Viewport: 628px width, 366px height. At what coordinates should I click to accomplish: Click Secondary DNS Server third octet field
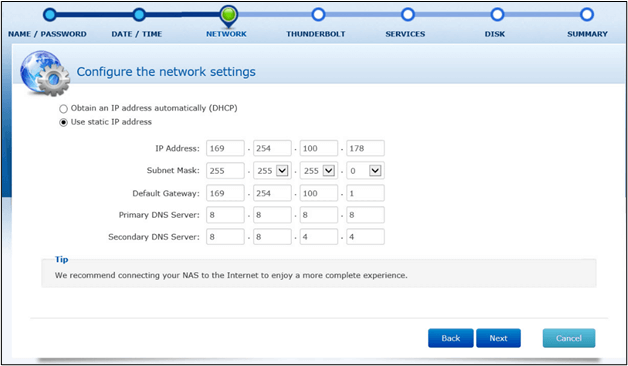point(318,237)
